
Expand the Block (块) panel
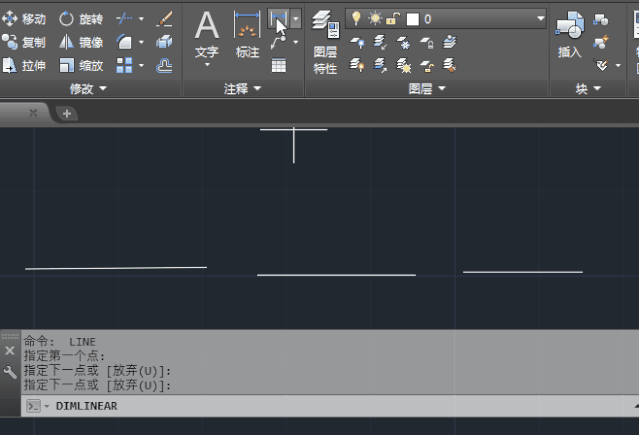click(x=588, y=88)
